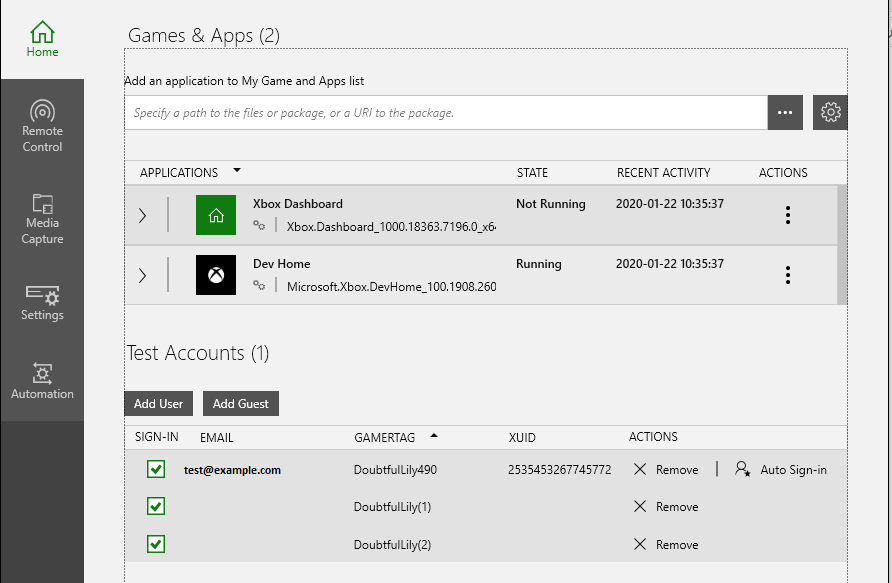This screenshot has width=892, height=583.
Task: Expand the Xbox Dashboard application row
Action: 142,216
